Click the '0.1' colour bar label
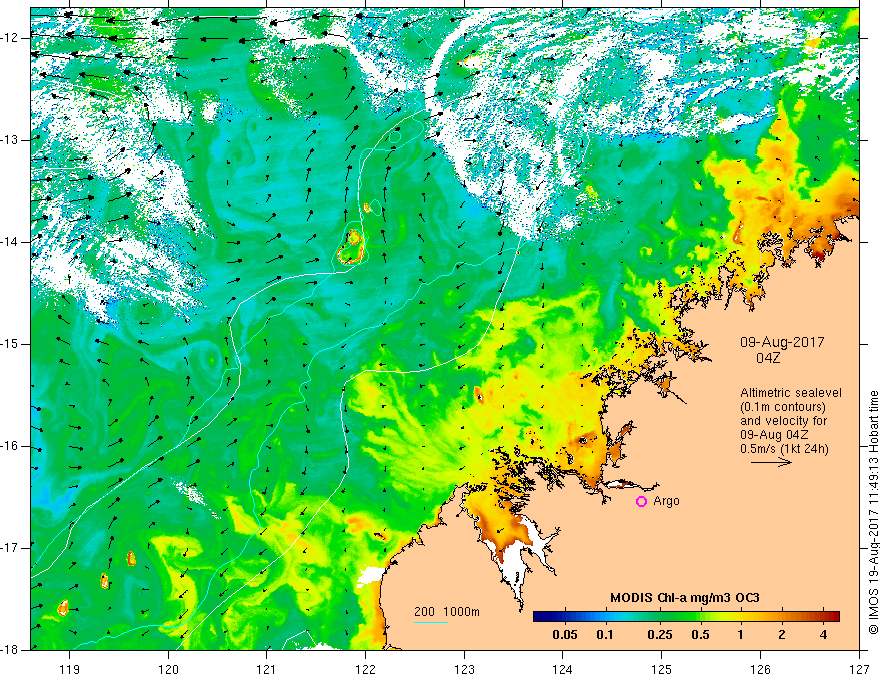Image resolution: width=880 pixels, height=680 pixels. [605, 635]
